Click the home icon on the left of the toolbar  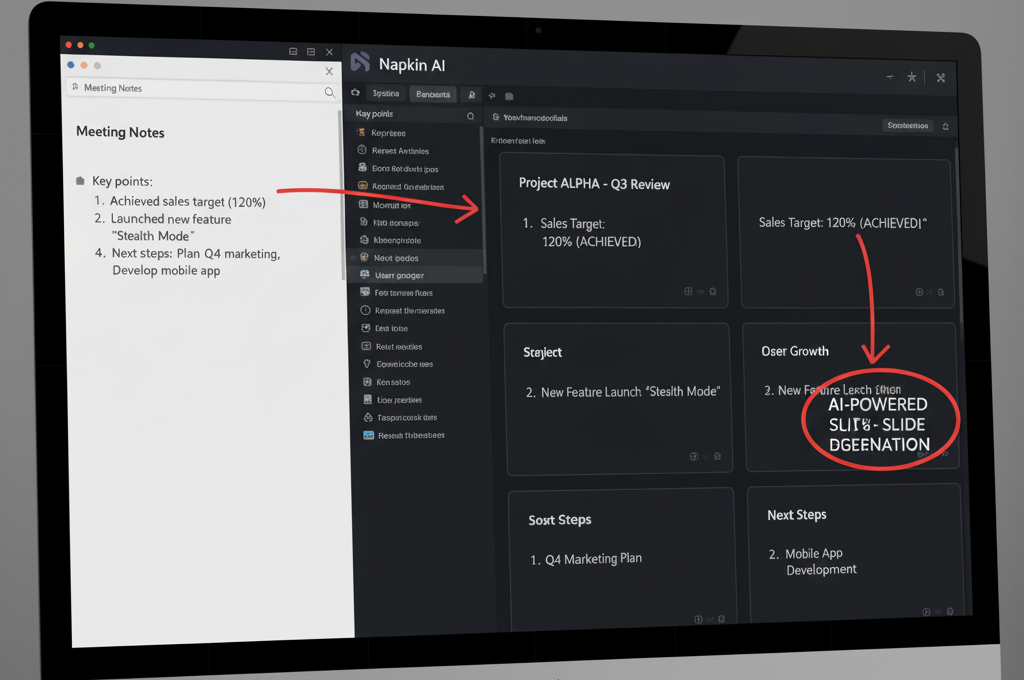tap(354, 94)
